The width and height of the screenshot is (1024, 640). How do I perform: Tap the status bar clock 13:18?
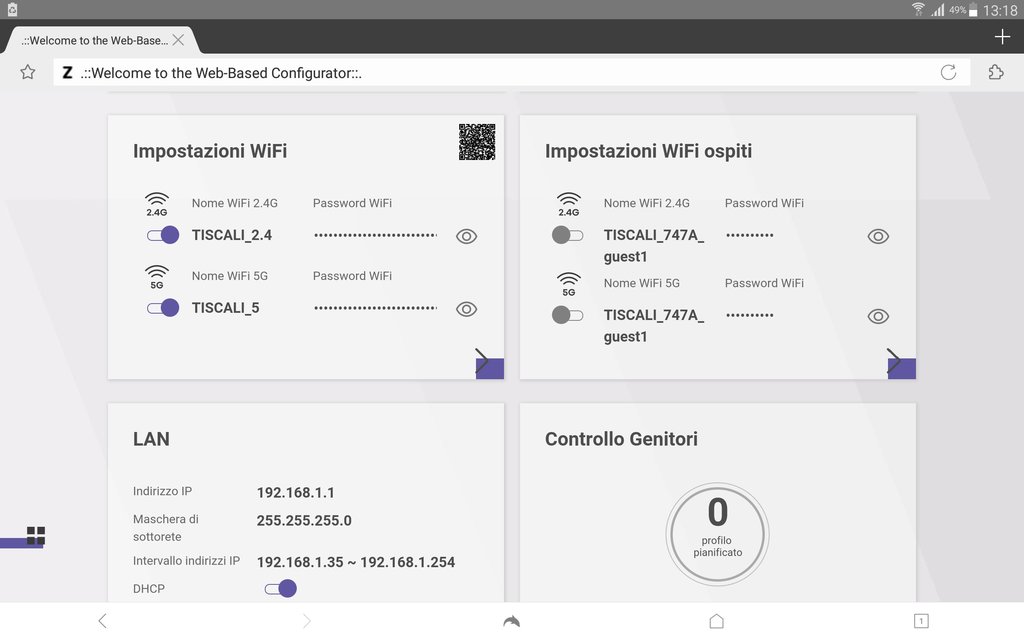(1000, 10)
